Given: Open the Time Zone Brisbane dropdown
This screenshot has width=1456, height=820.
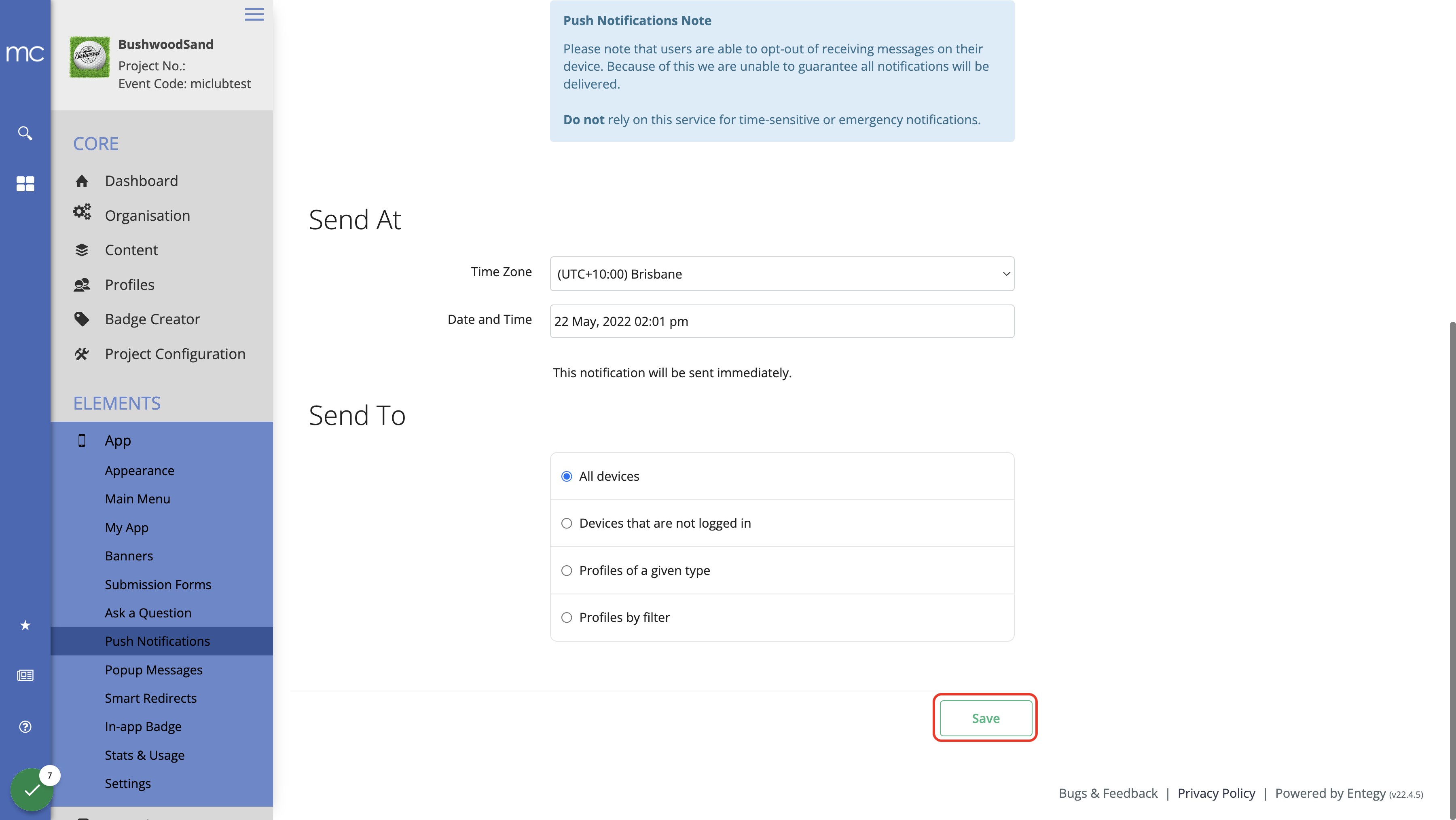Looking at the screenshot, I should point(782,274).
